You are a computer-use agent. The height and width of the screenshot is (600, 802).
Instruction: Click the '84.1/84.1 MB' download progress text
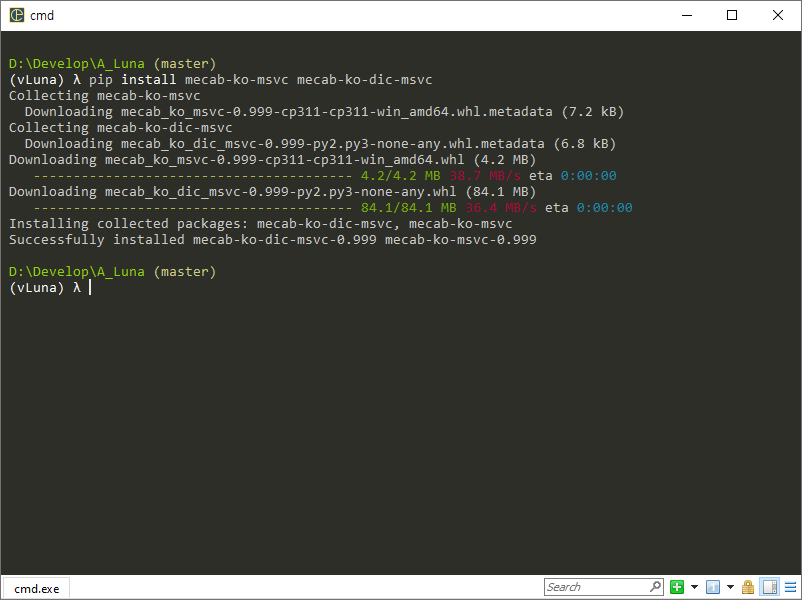[x=409, y=208]
